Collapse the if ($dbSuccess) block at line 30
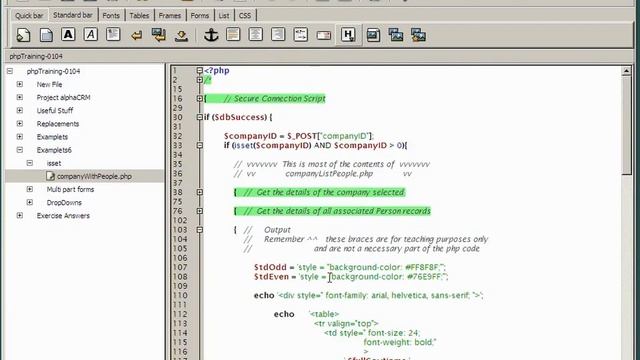The height and width of the screenshot is (360, 640). (x=200, y=117)
